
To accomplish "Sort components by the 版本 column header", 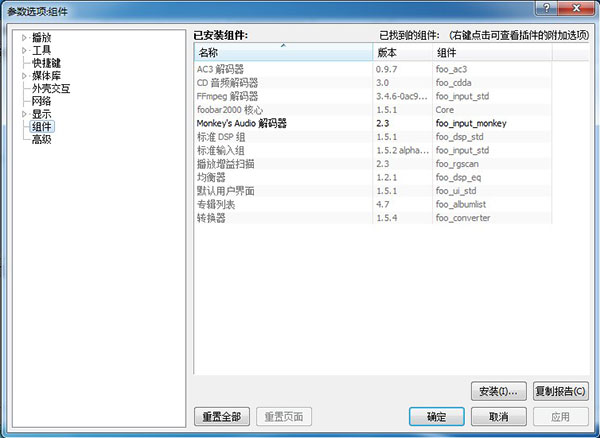I will point(403,52).
